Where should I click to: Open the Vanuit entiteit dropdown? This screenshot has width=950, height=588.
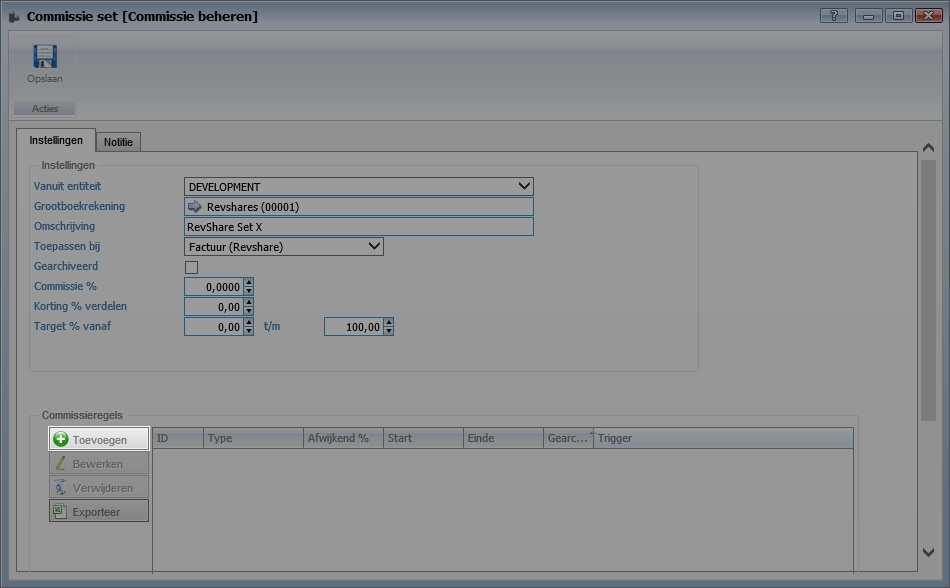click(524, 187)
